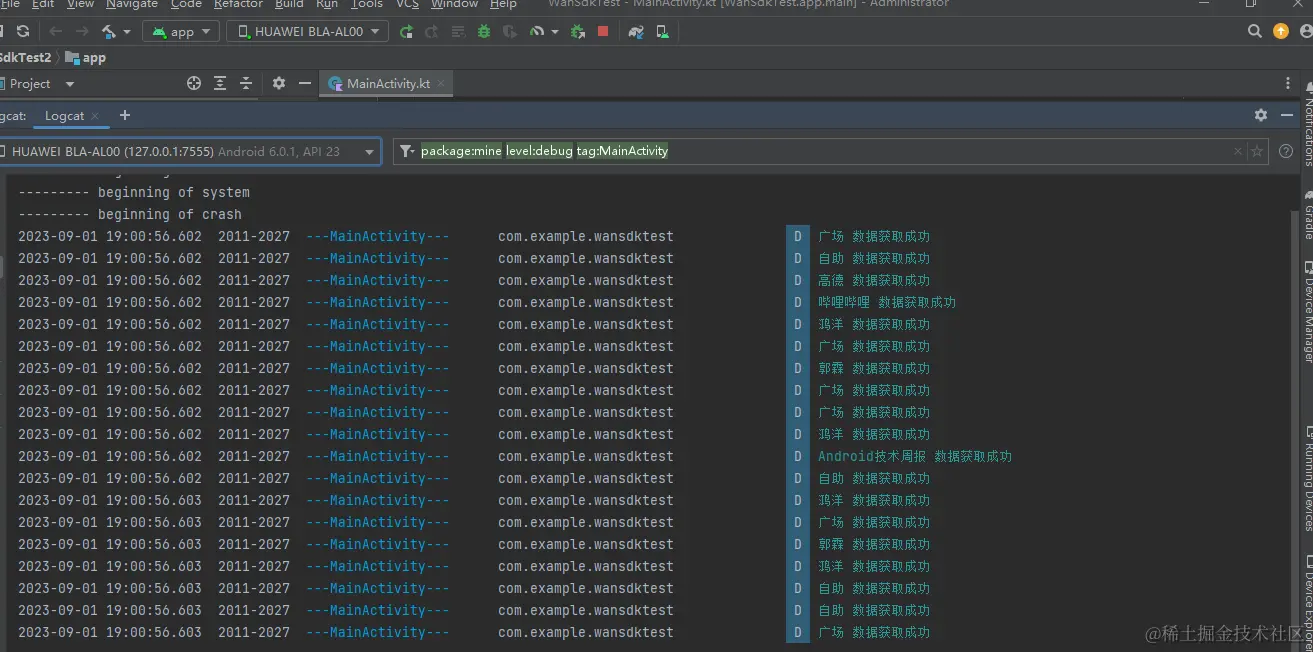This screenshot has height=652, width=1313.
Task: Click the Search Everywhere magnifier icon
Action: (1255, 32)
